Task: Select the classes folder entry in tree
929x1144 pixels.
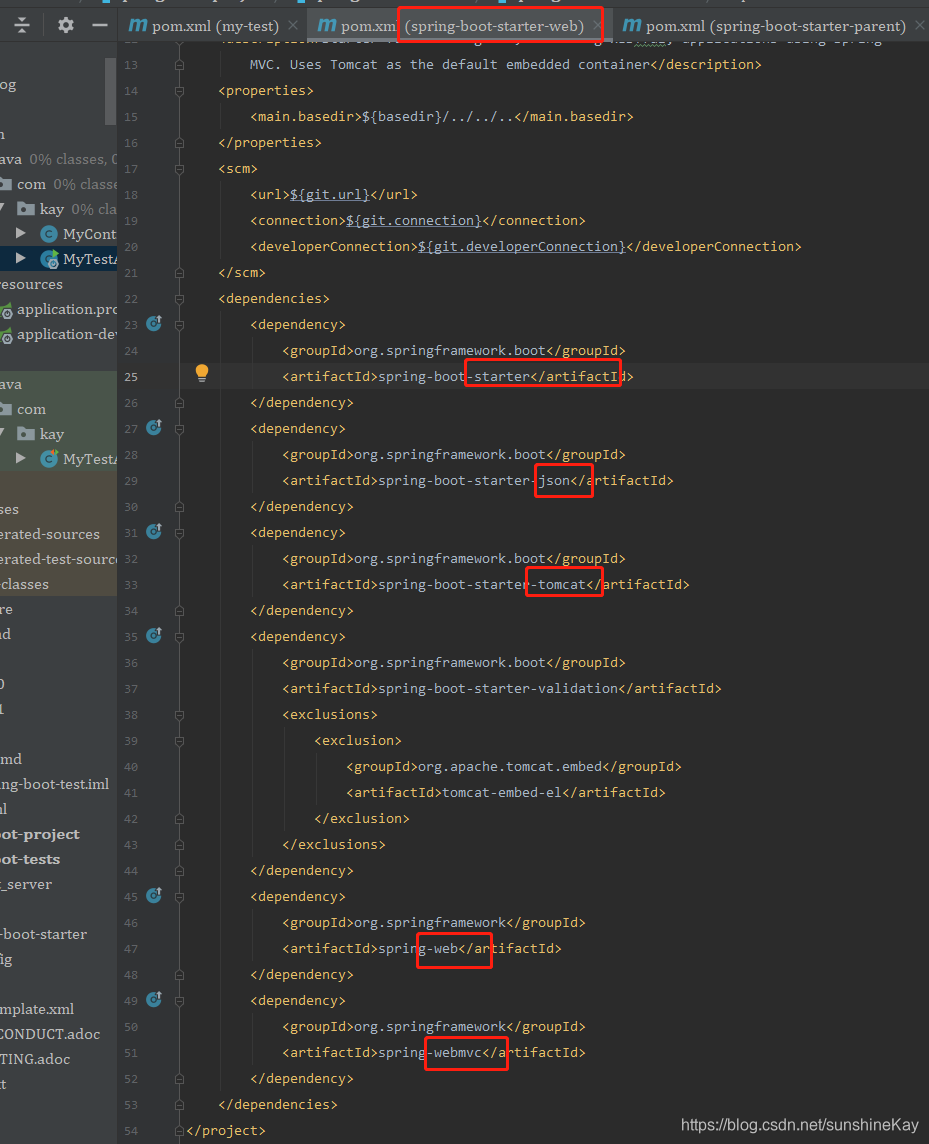Action: pyautogui.click(x=24, y=584)
